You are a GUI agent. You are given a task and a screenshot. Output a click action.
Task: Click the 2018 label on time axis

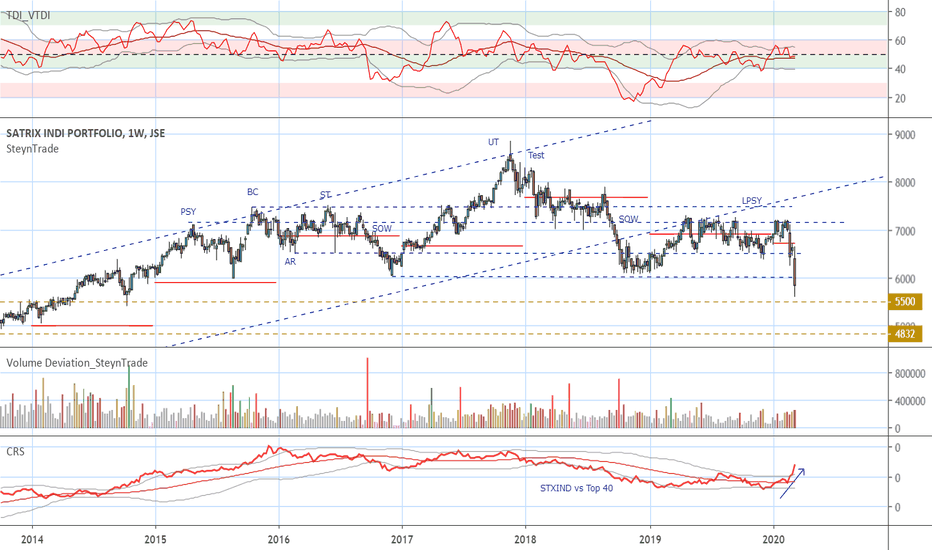[x=525, y=539]
